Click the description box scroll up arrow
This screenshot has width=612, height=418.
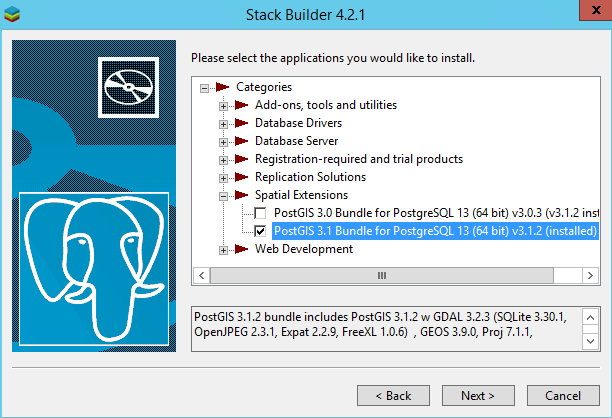coord(591,317)
